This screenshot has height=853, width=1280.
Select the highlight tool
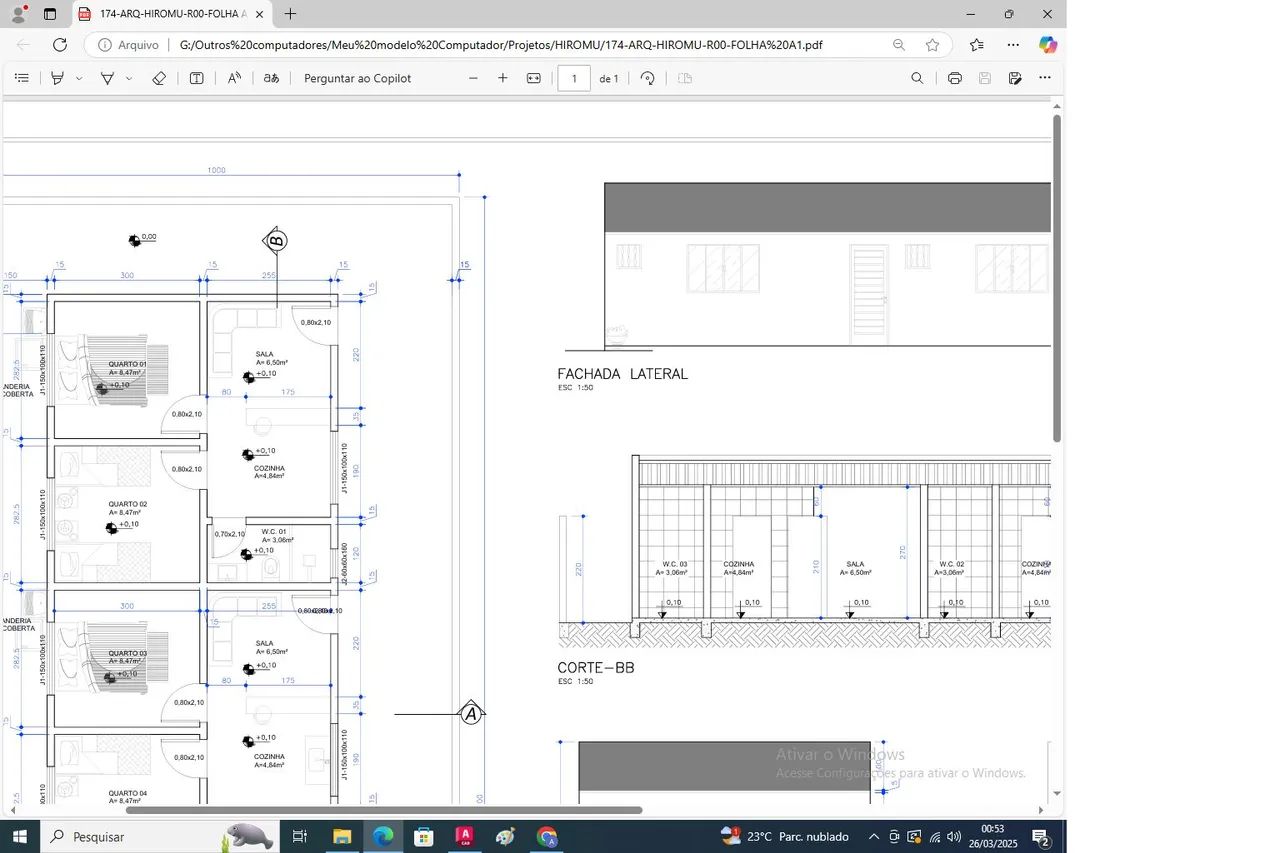58,78
